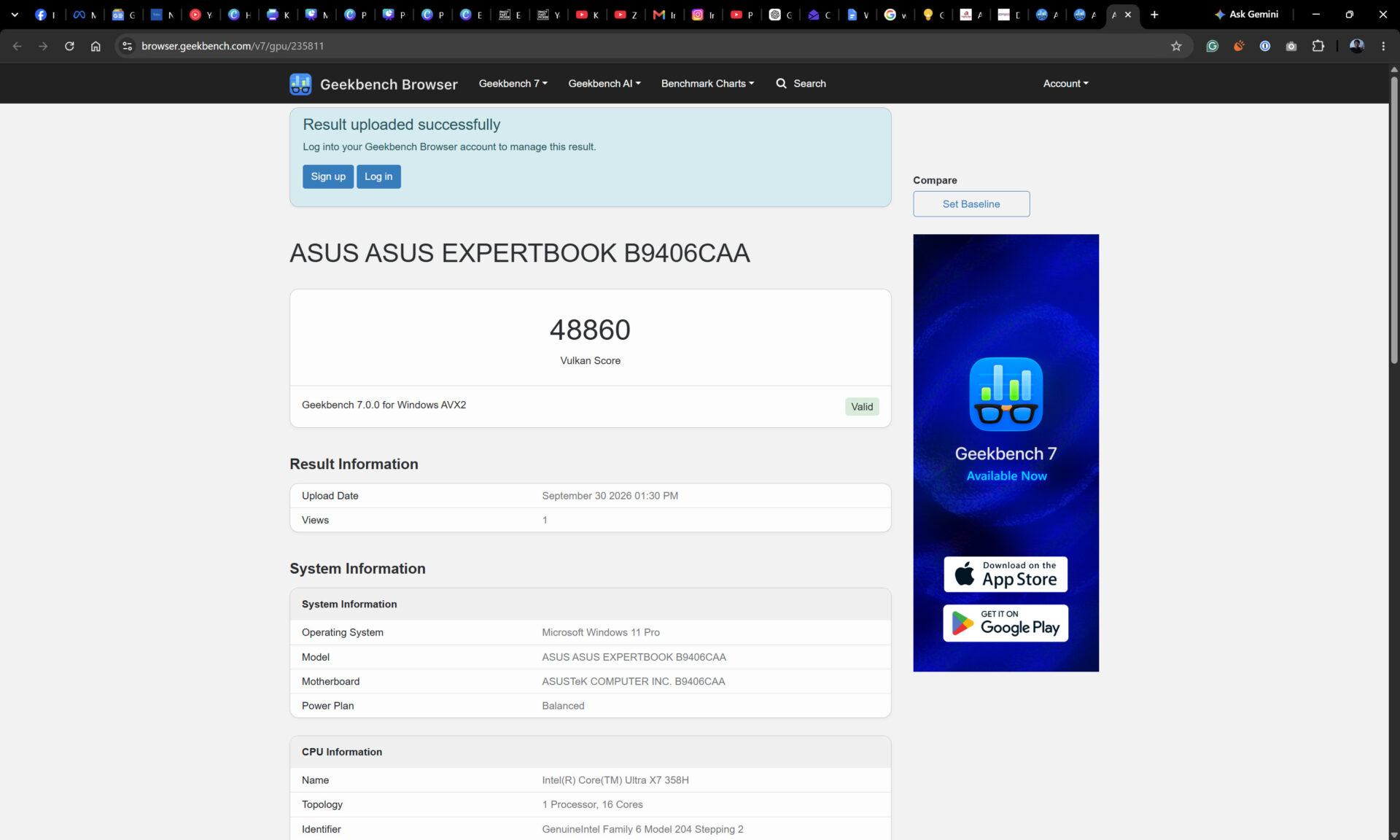The height and width of the screenshot is (840, 1400).
Task: Click the Log in button
Action: coord(378,176)
